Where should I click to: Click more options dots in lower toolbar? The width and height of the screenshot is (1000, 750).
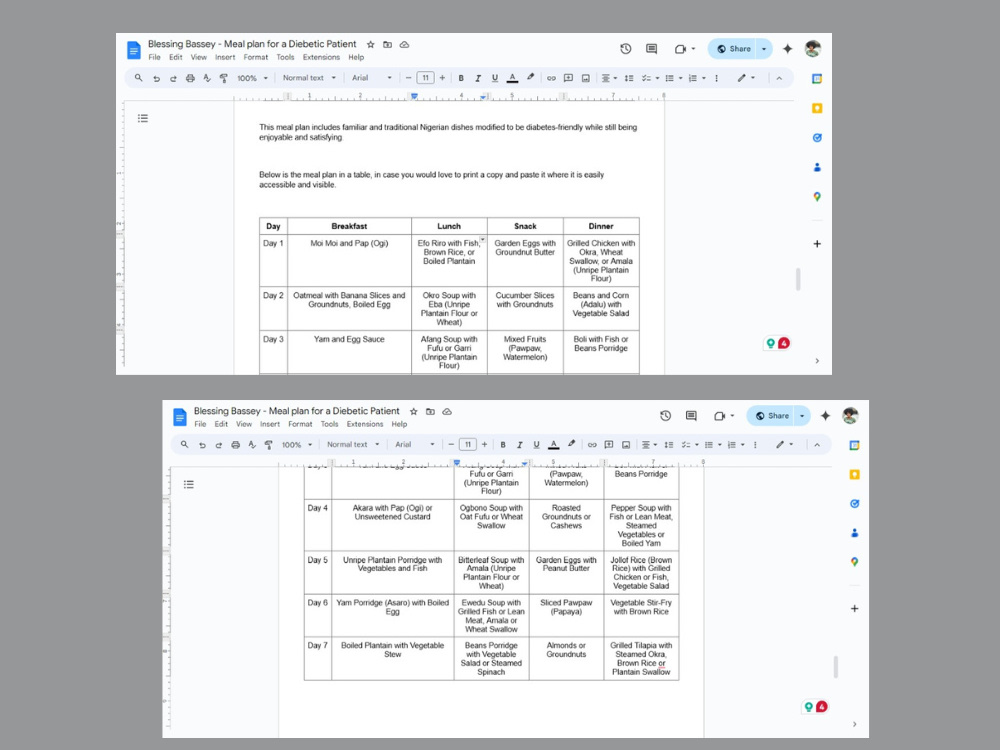[755, 445]
